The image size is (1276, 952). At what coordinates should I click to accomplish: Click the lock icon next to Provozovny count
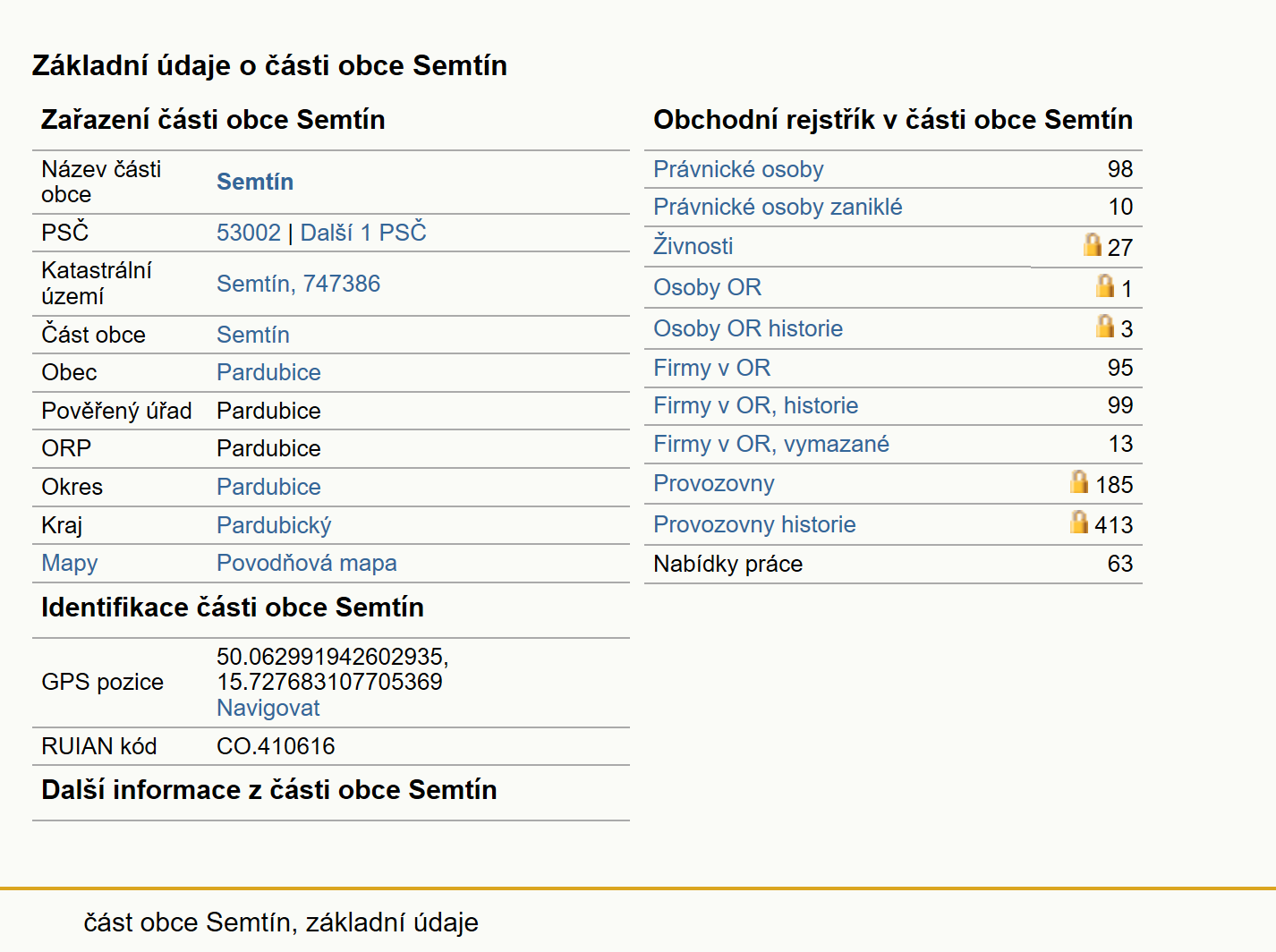(x=1080, y=481)
